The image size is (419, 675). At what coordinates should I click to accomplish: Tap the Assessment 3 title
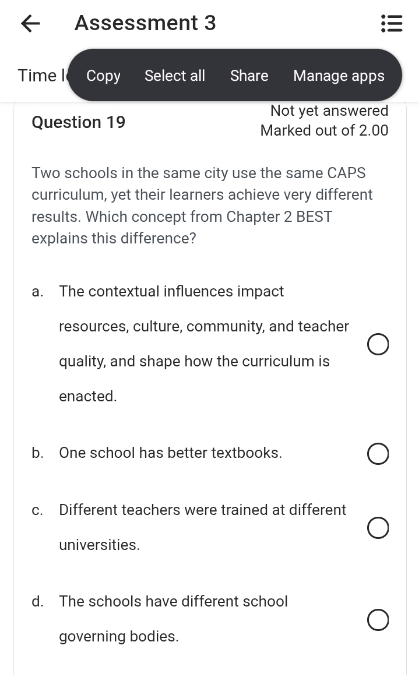pyautogui.click(x=145, y=23)
